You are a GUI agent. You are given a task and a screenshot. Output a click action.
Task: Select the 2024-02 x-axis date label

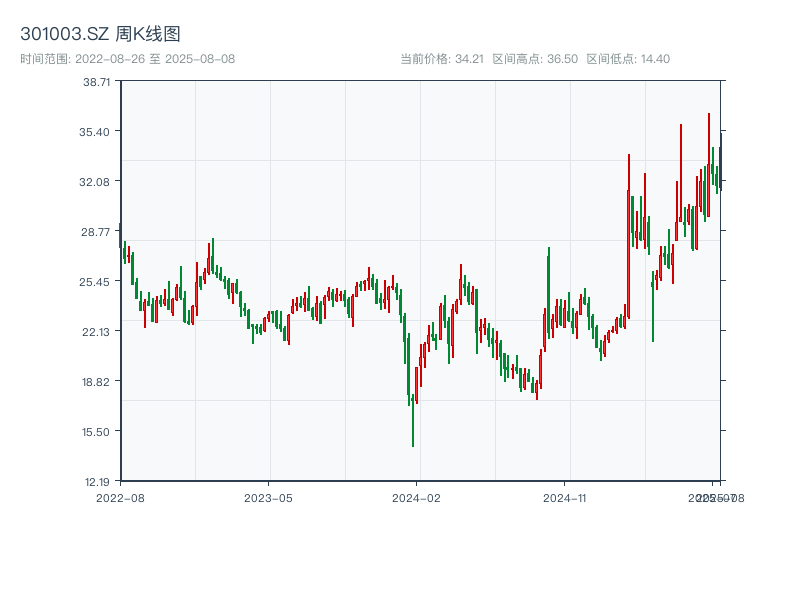(417, 497)
